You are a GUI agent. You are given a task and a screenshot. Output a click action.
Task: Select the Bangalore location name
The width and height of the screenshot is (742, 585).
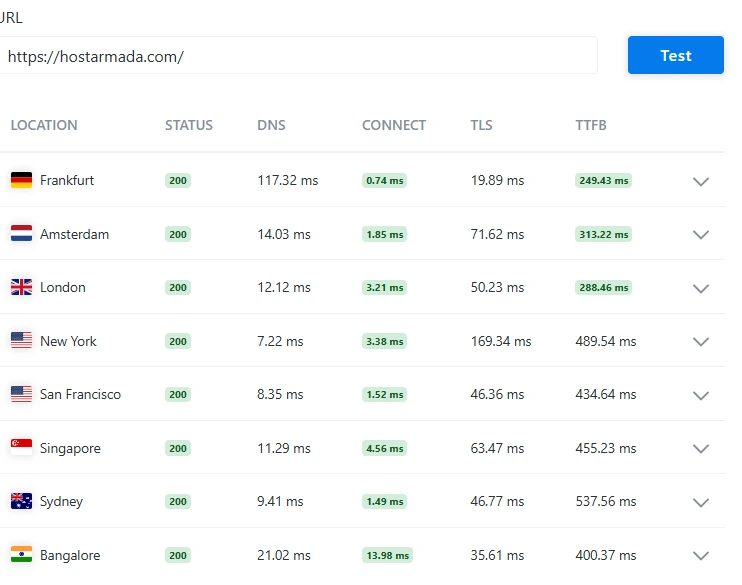(x=70, y=555)
